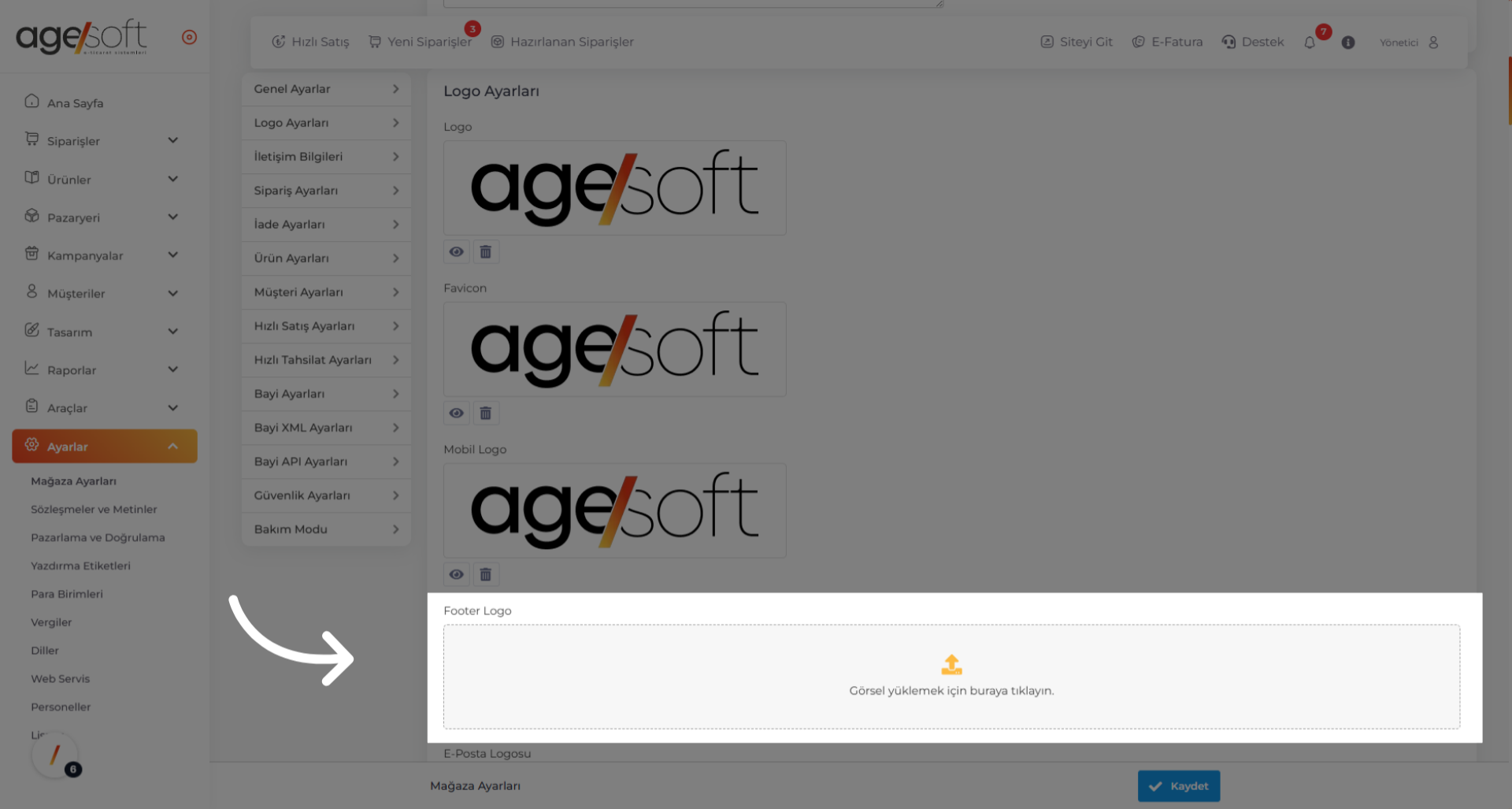Image resolution: width=1512 pixels, height=809 pixels.
Task: Click Siteyi Git link
Action: tap(1077, 42)
